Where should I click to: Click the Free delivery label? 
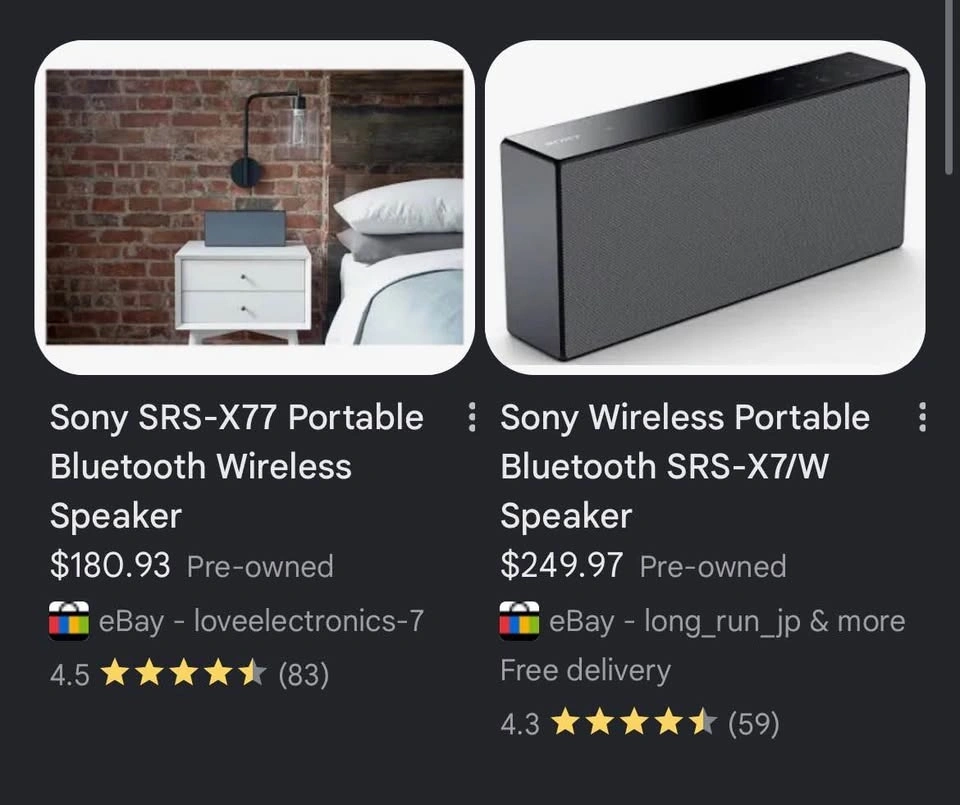pos(585,671)
